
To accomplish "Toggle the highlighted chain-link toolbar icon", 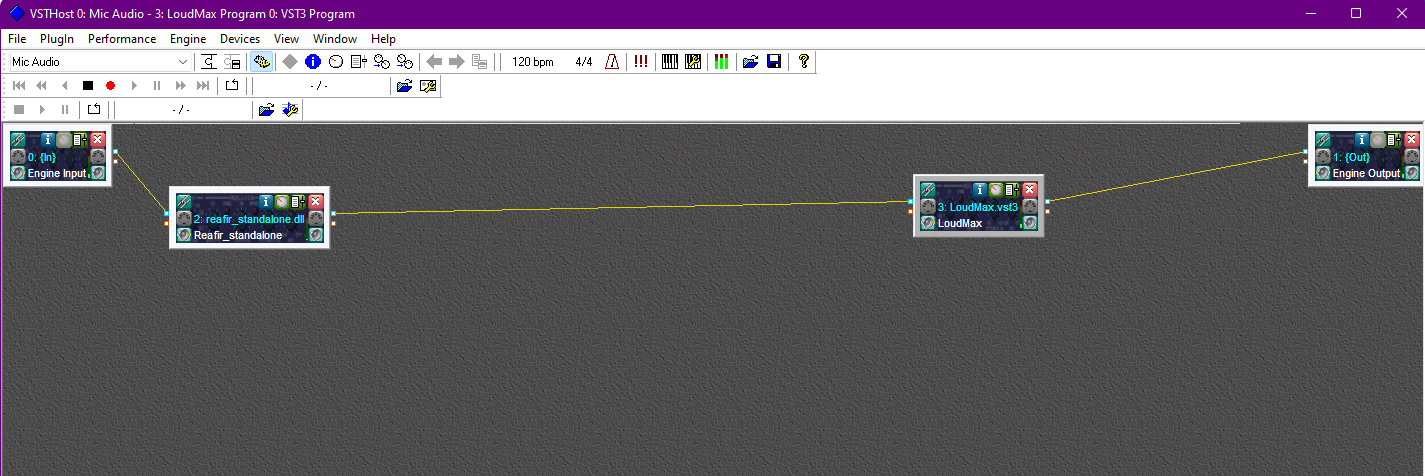I will coord(261,62).
